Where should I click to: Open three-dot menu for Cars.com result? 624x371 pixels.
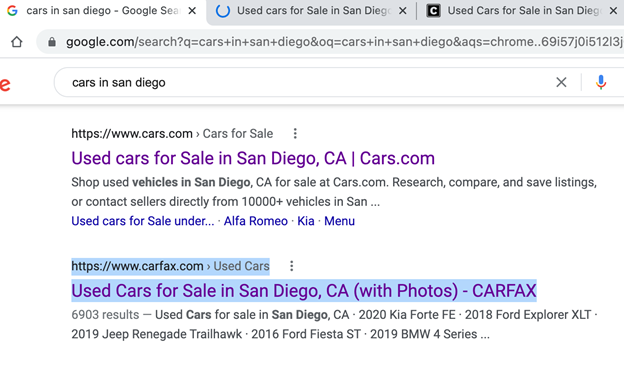tap(295, 133)
